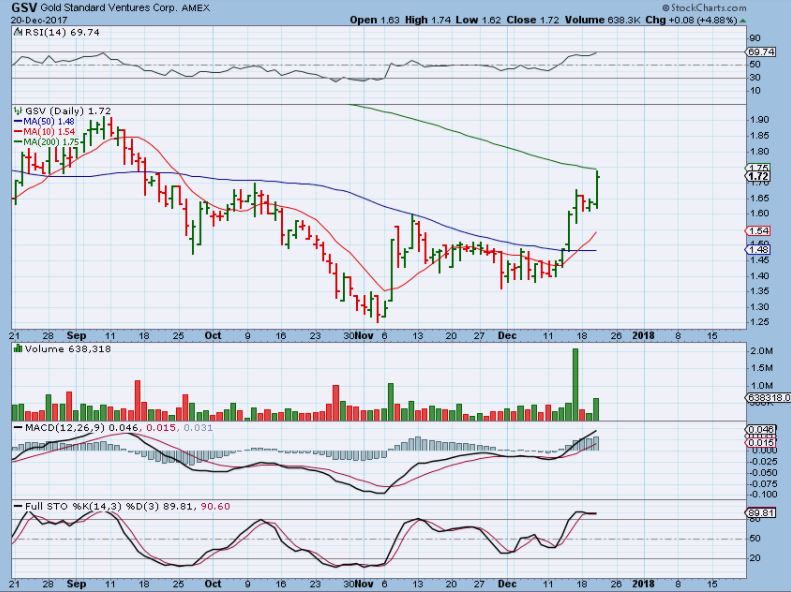Click the MACD black line legend marker
This screenshot has height=592, width=791.
coord(18,429)
